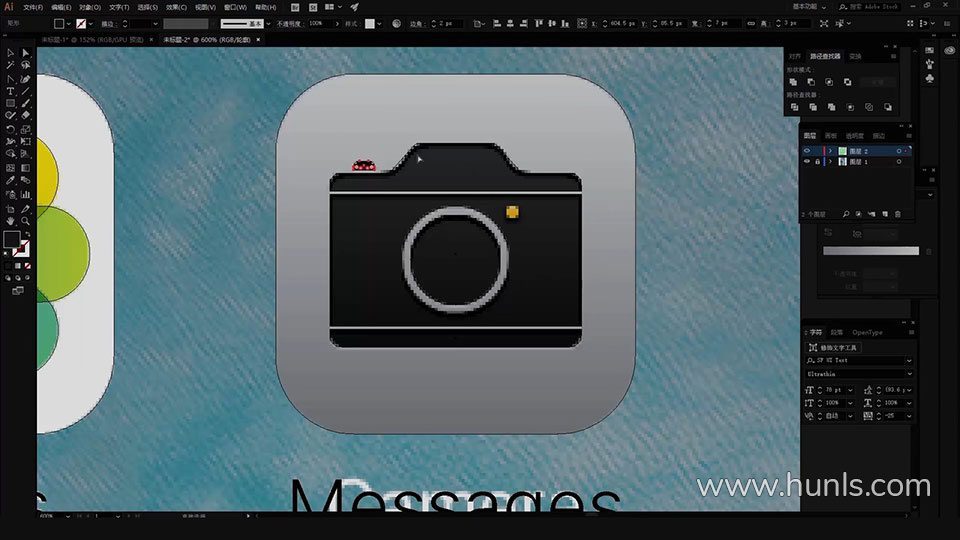Click the vertical align top icon in control bar
Screen dimensions: 960x540
[x=539, y=23]
